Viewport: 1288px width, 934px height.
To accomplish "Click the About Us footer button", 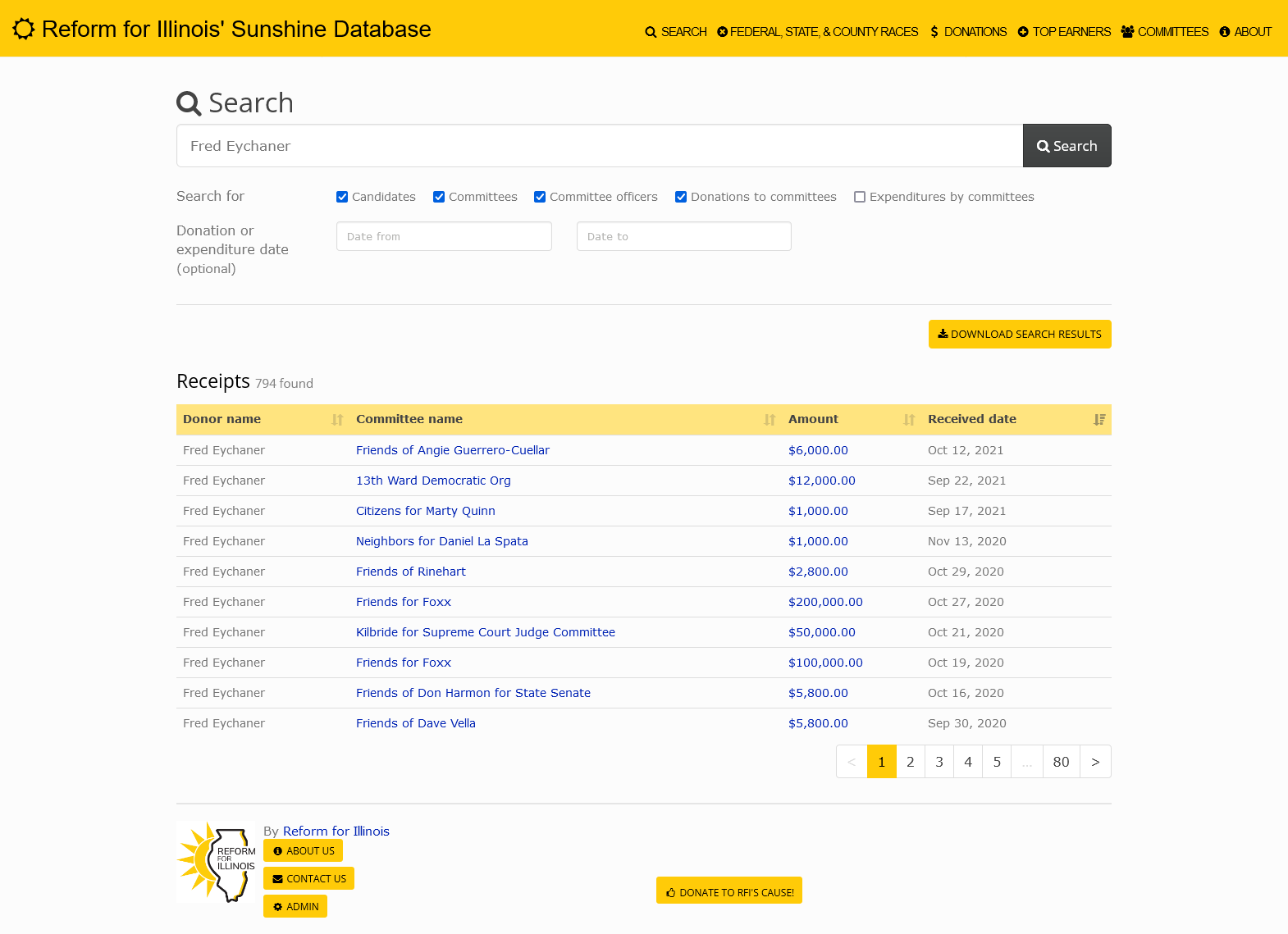I will tap(304, 851).
